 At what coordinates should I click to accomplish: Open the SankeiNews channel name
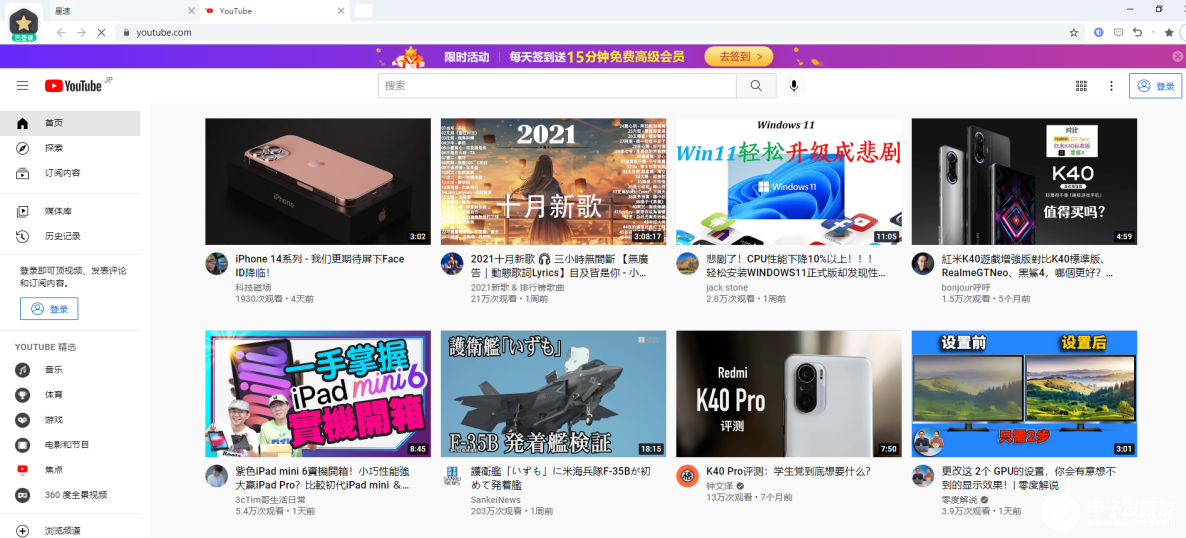495,500
